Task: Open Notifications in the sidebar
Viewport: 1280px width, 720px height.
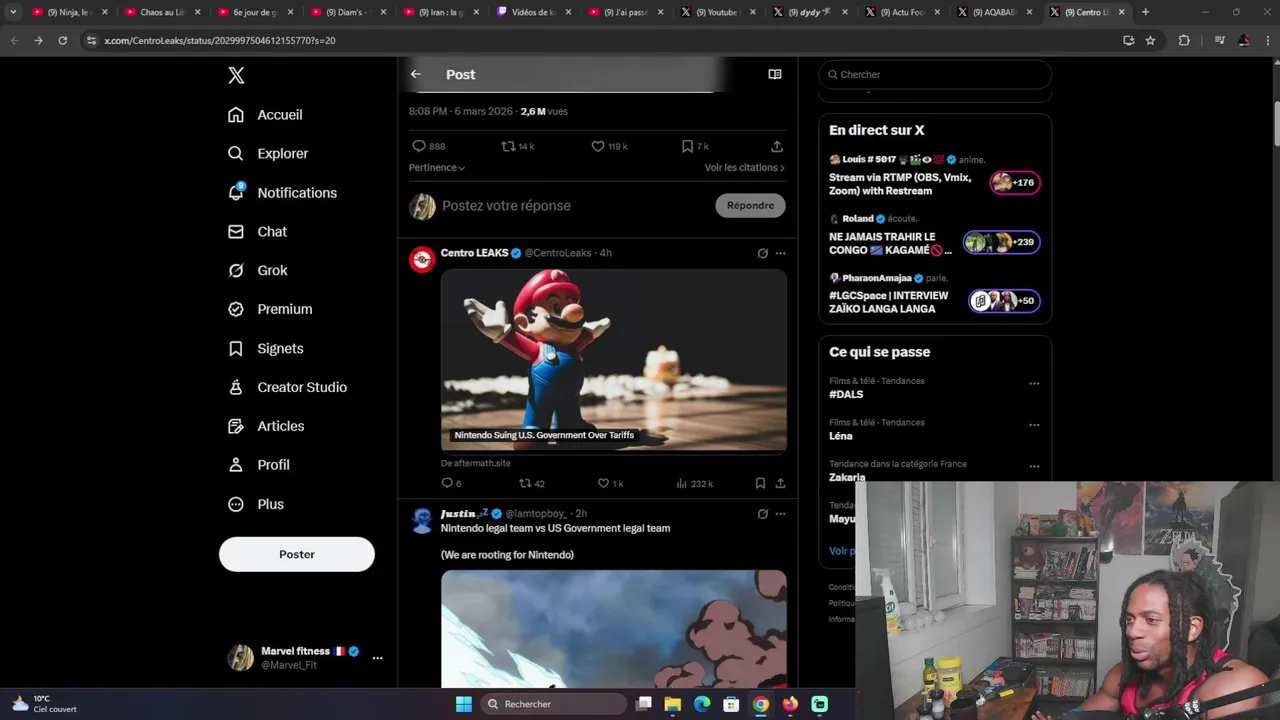Action: [282, 192]
